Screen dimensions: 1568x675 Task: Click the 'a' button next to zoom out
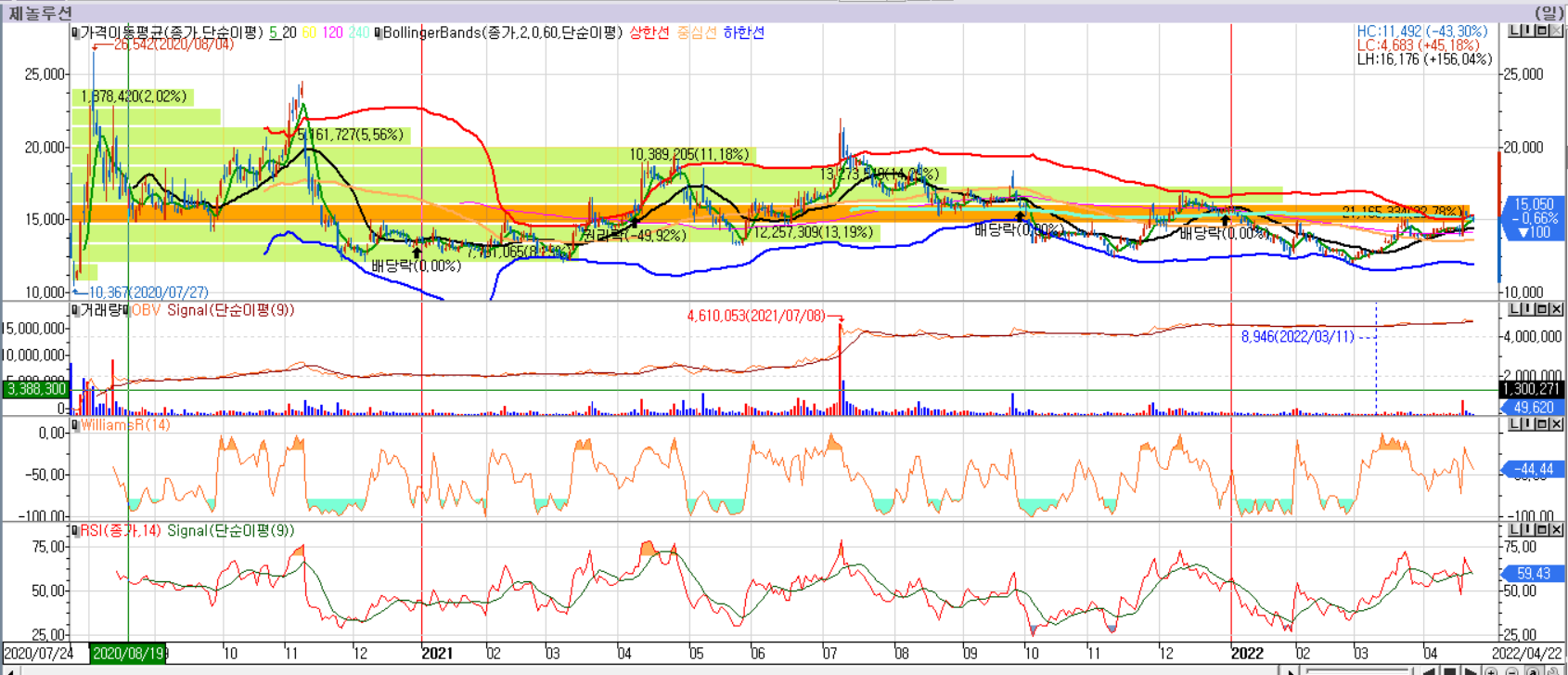1533,670
